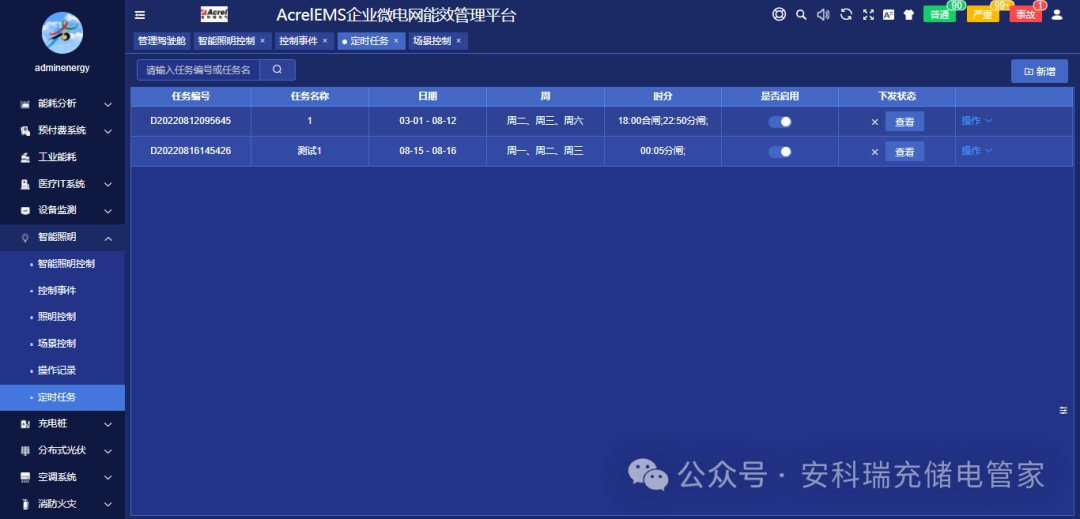Expand 消防火灾 menu chevron
The width and height of the screenshot is (1080, 519).
click(108, 504)
